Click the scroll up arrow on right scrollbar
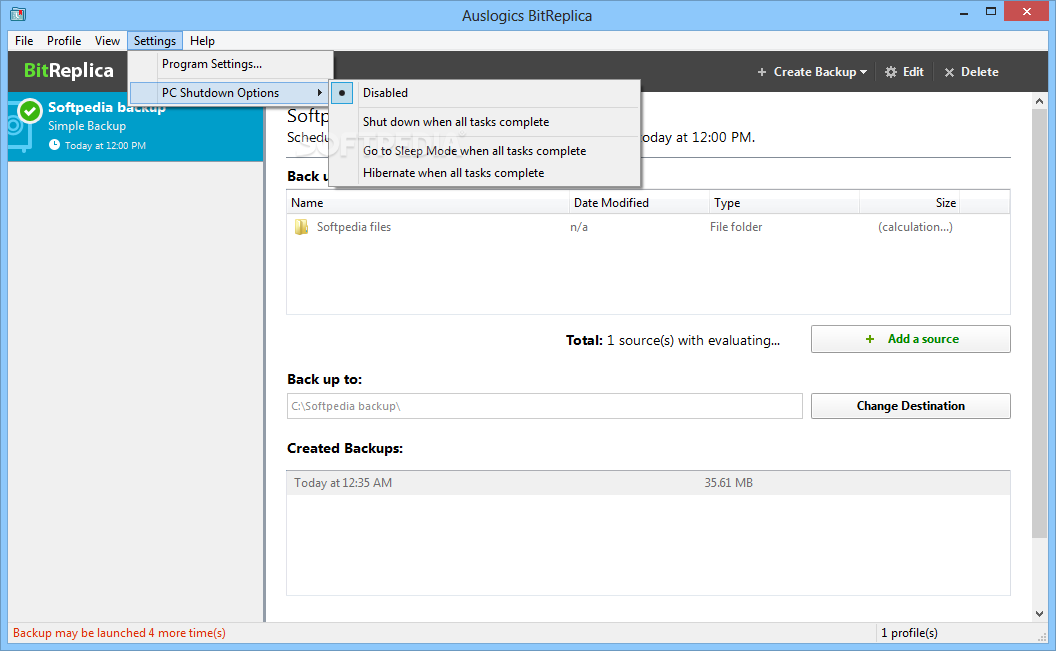This screenshot has width=1056, height=651. [1039, 102]
